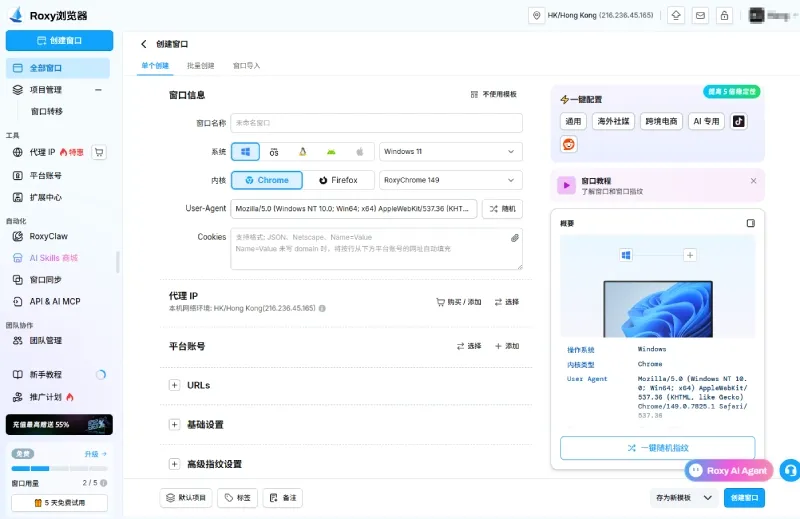
Task: Switch to the 单个创建 tab
Action: pos(155,66)
